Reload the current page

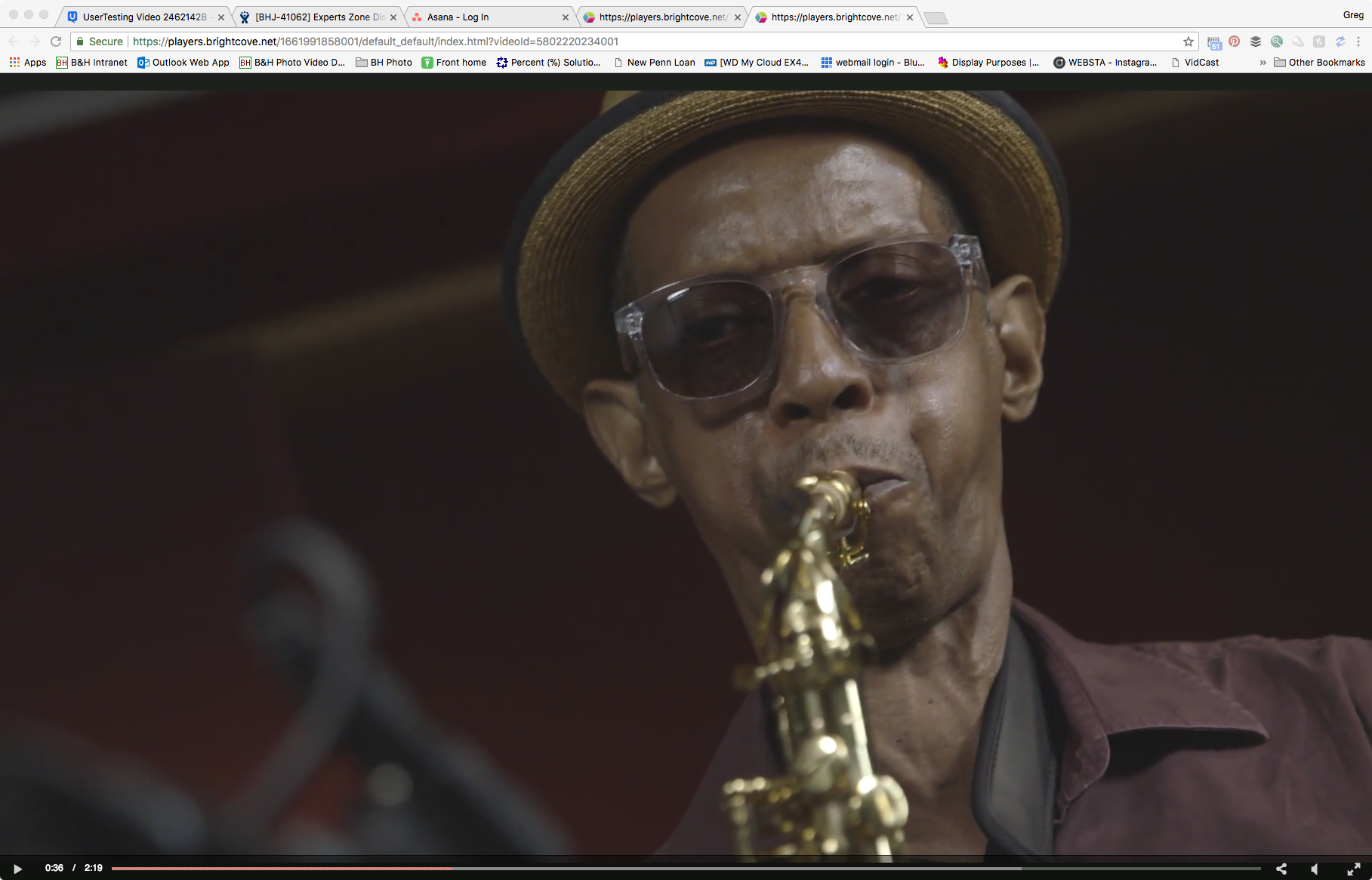pyautogui.click(x=56, y=42)
